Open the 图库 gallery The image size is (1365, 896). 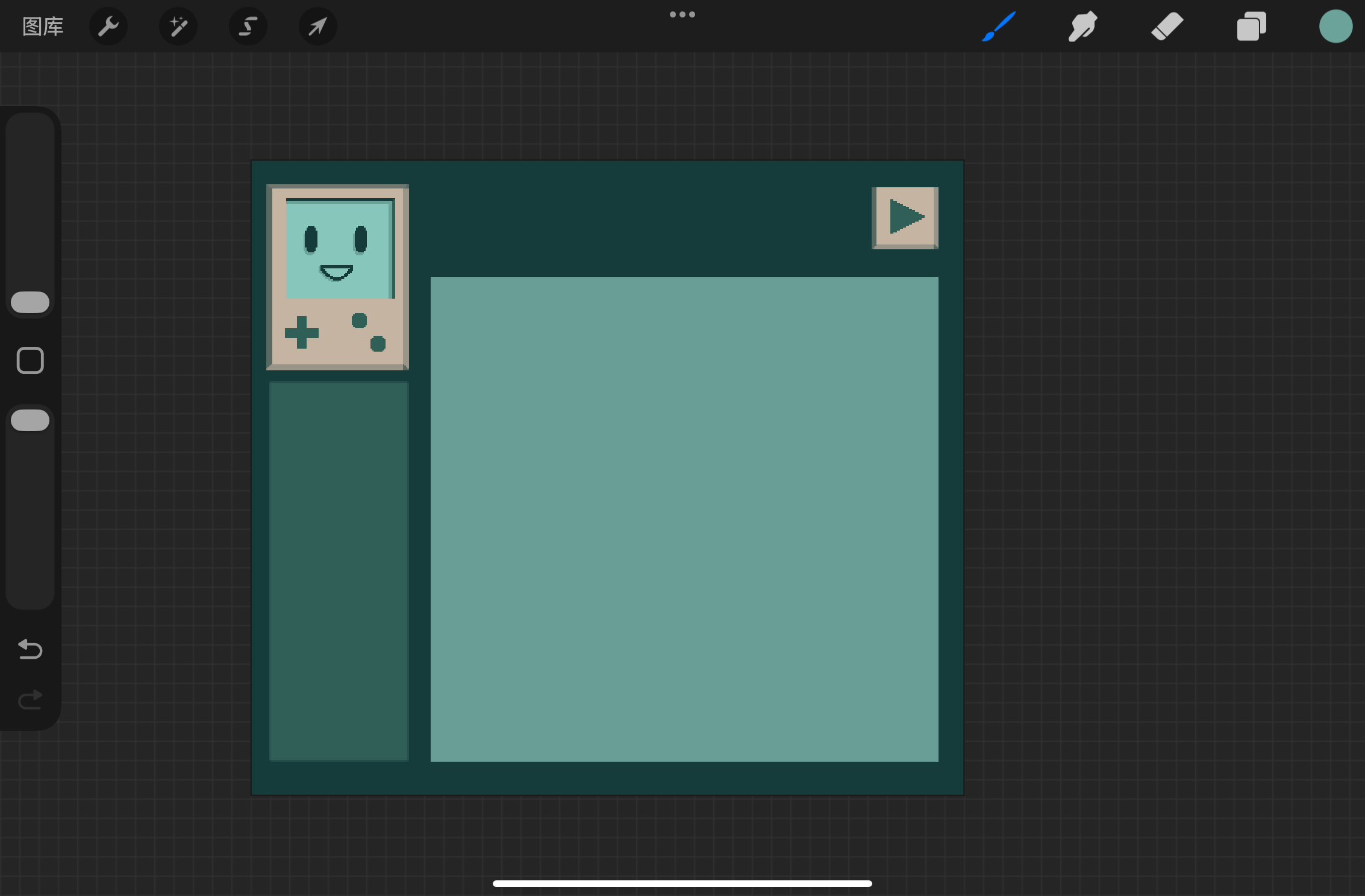43,26
